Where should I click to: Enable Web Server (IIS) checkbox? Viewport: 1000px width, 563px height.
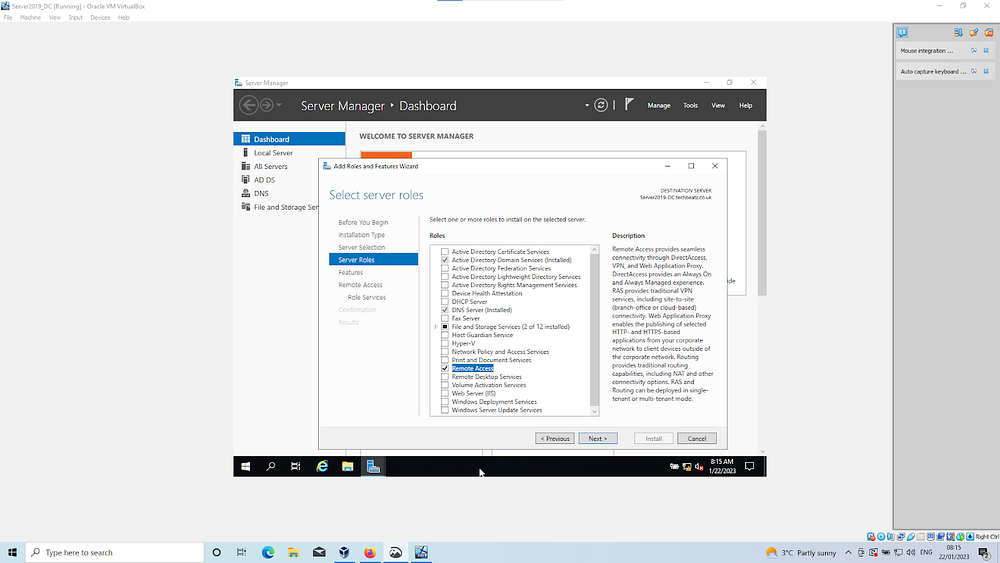coord(445,393)
